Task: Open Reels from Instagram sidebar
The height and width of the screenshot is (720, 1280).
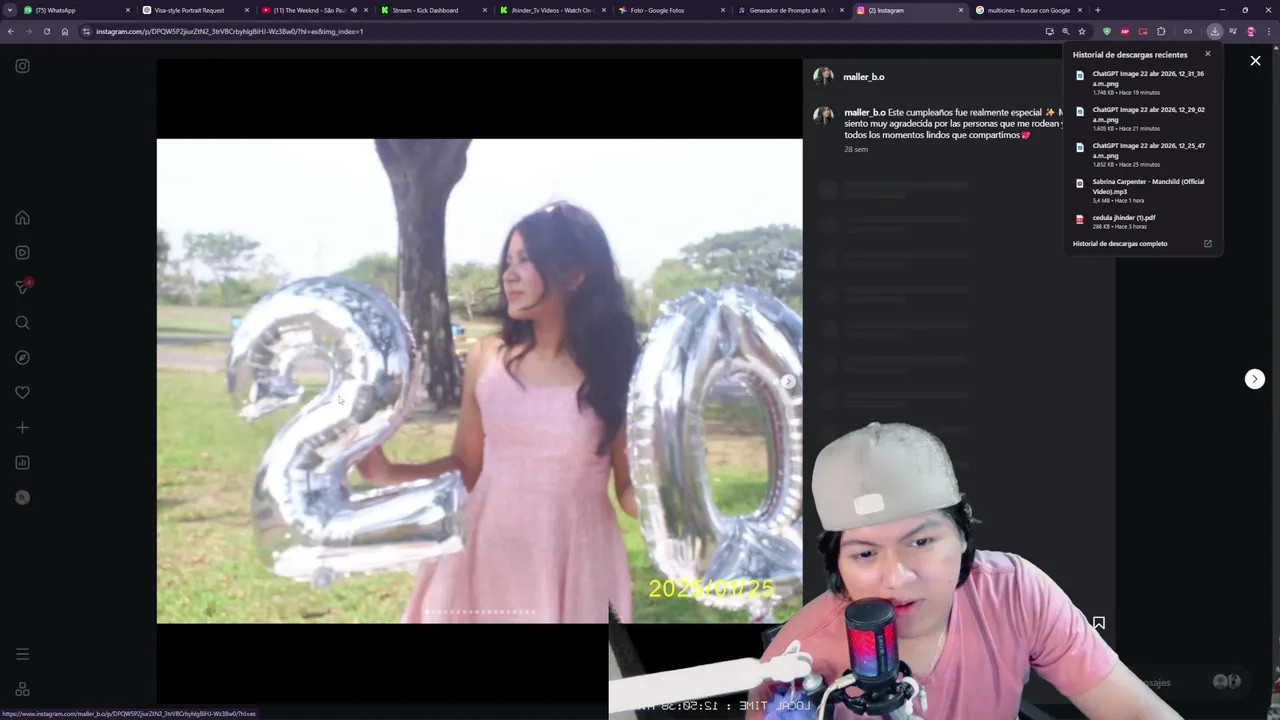Action: coord(22,253)
